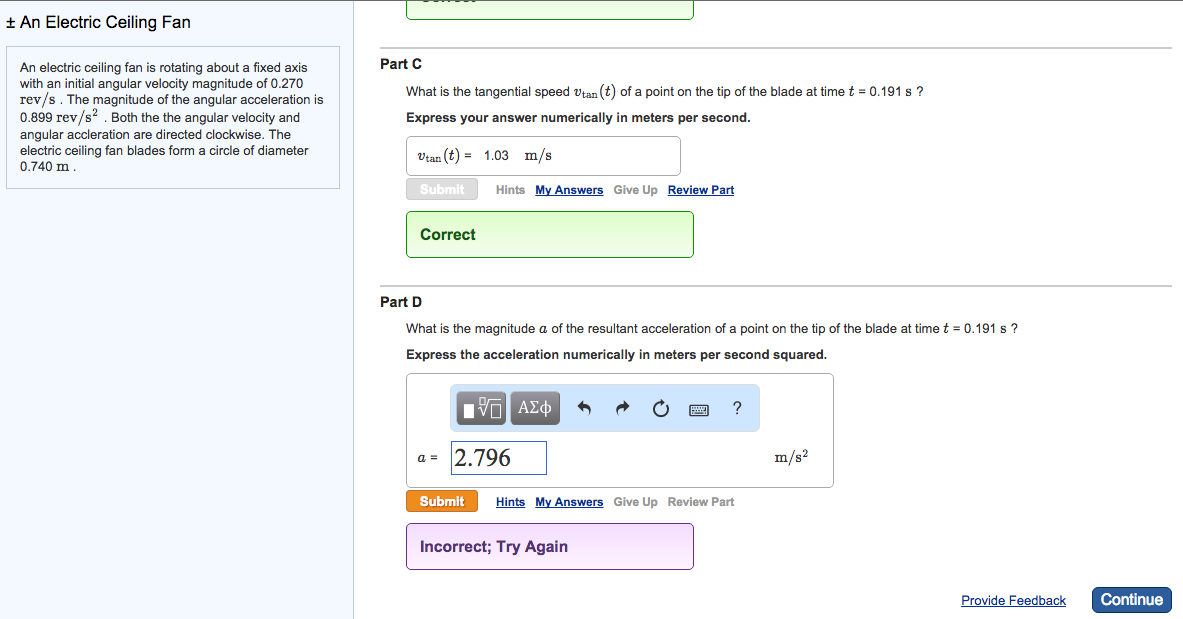Click the answer field containing 2.796
The width and height of the screenshot is (1183, 619).
(499, 458)
